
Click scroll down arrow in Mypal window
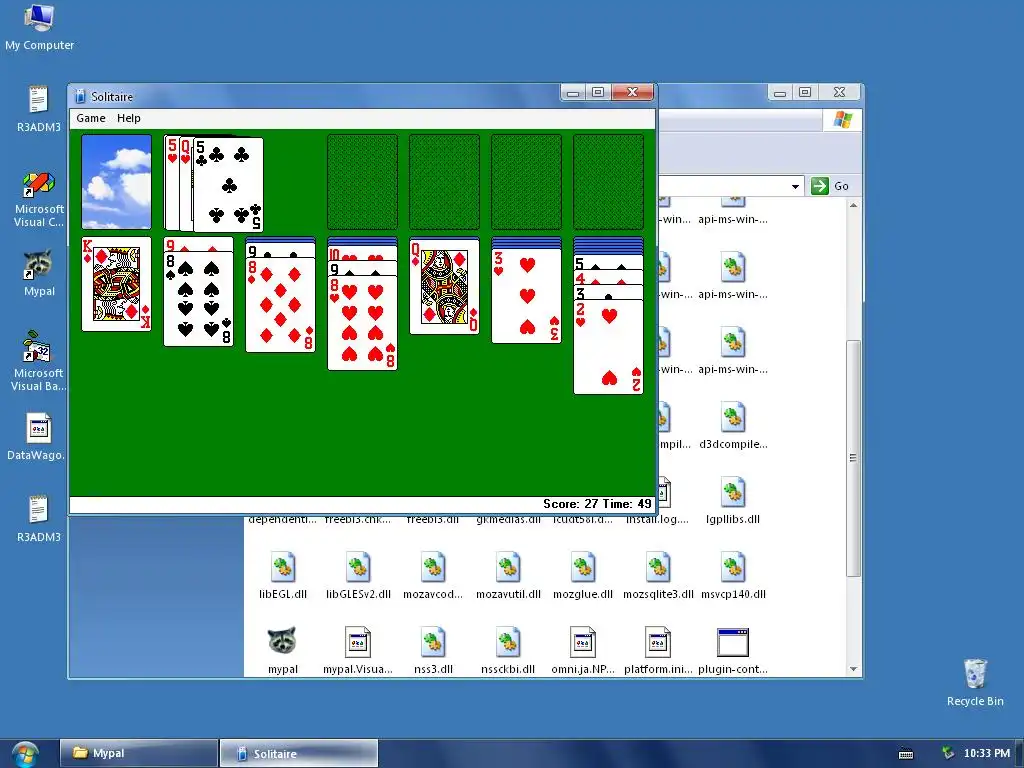pos(853,669)
